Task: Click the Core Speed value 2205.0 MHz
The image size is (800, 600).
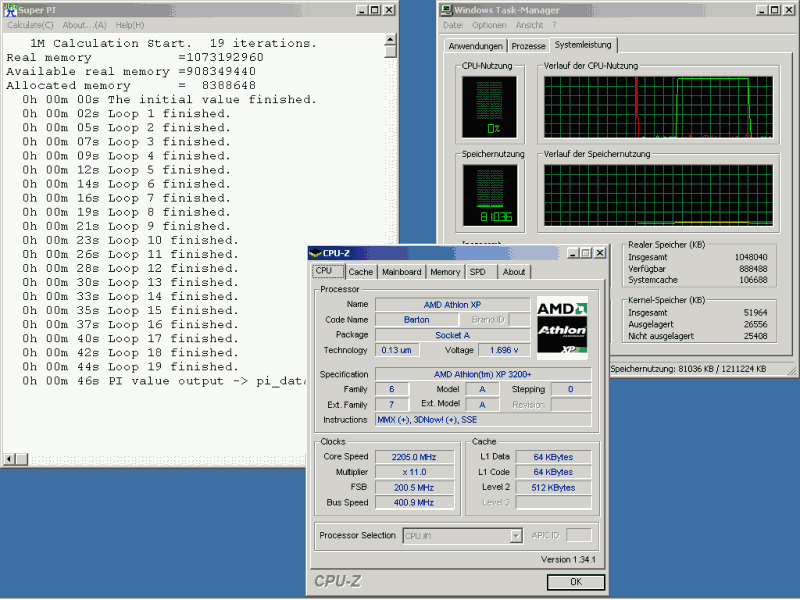Action: click(x=414, y=457)
